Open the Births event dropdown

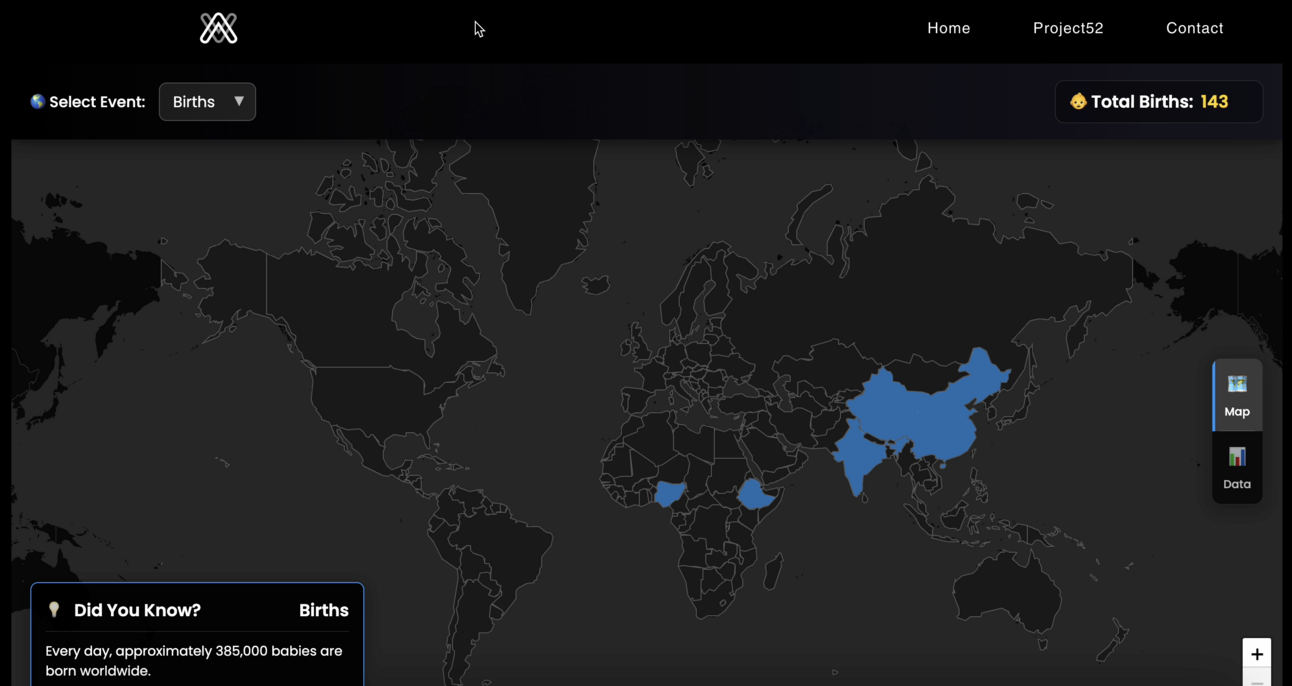tap(207, 101)
